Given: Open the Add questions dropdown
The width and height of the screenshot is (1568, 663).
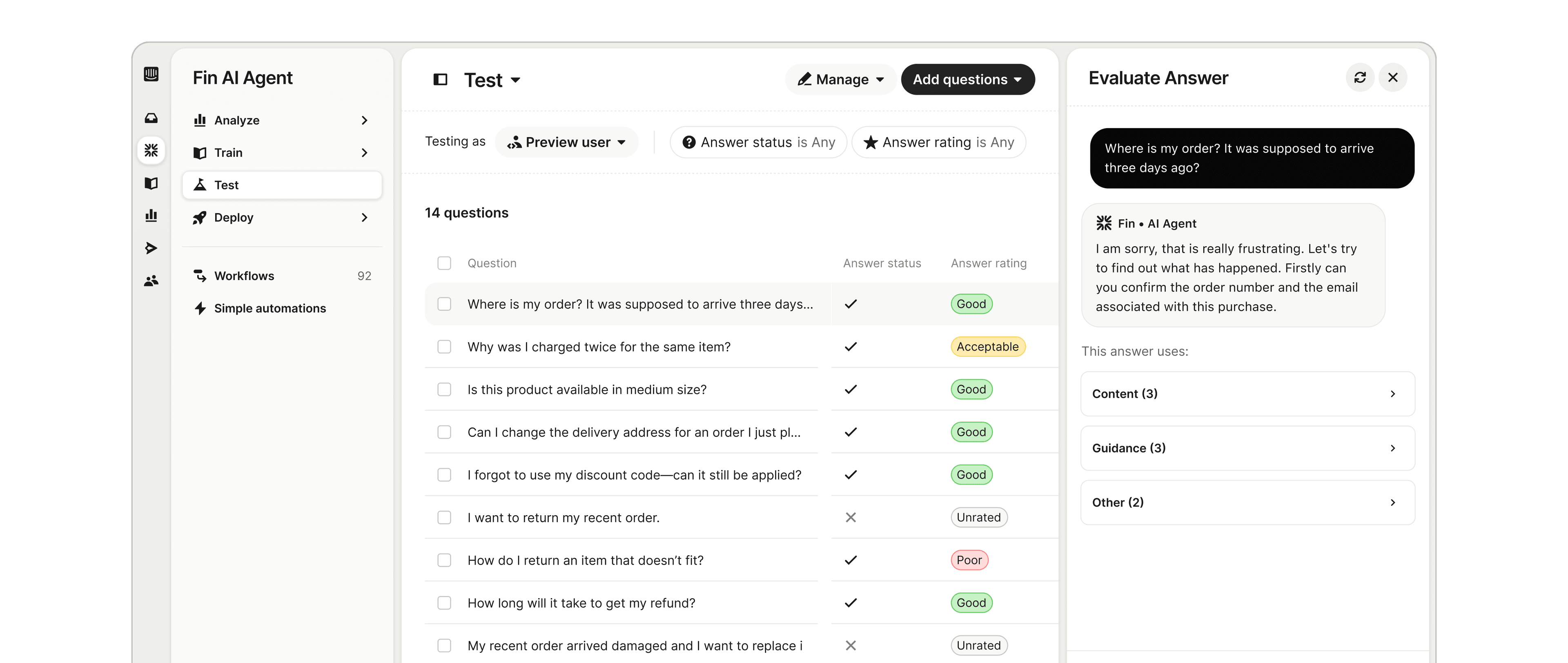Looking at the screenshot, I should [968, 79].
